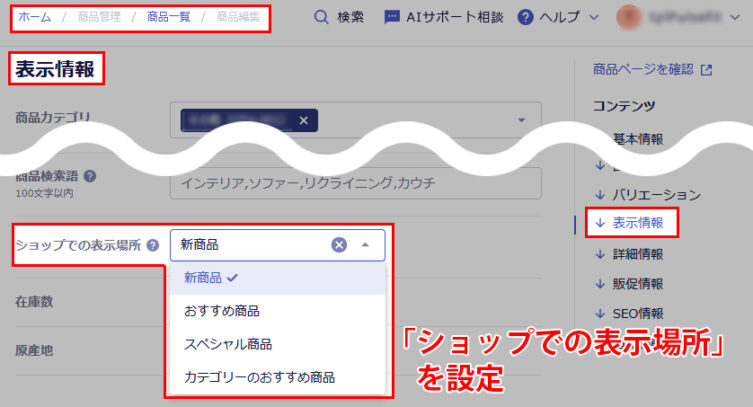Remove the selected product category tag

pos(303,121)
